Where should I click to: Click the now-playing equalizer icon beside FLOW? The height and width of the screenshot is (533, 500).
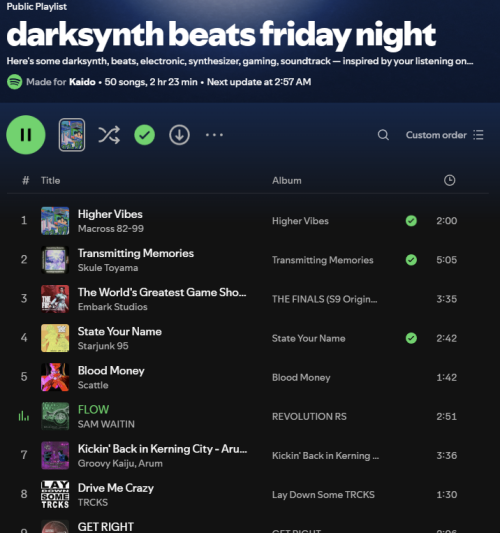tap(24, 416)
